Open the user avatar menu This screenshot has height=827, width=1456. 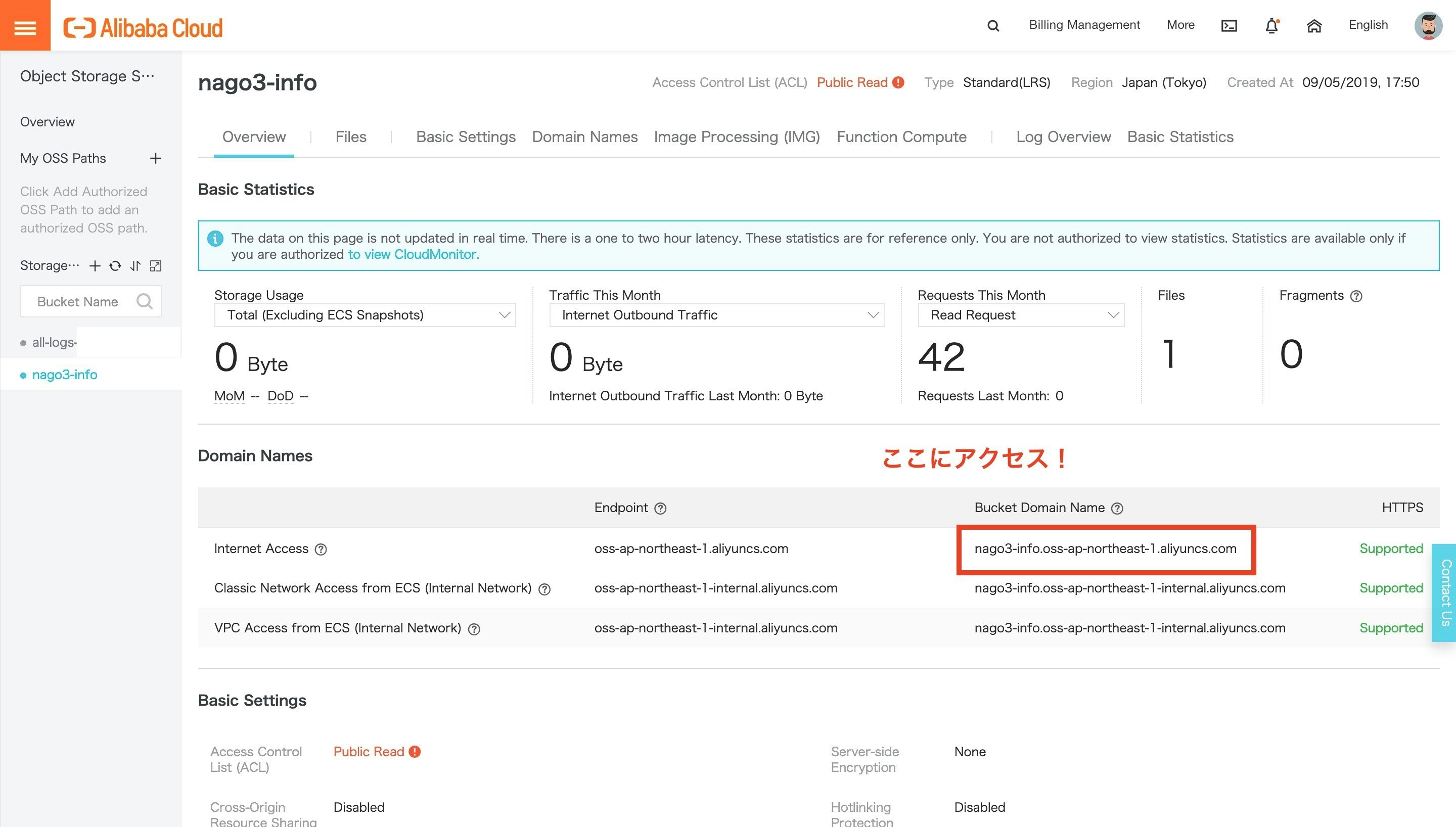point(1428,26)
